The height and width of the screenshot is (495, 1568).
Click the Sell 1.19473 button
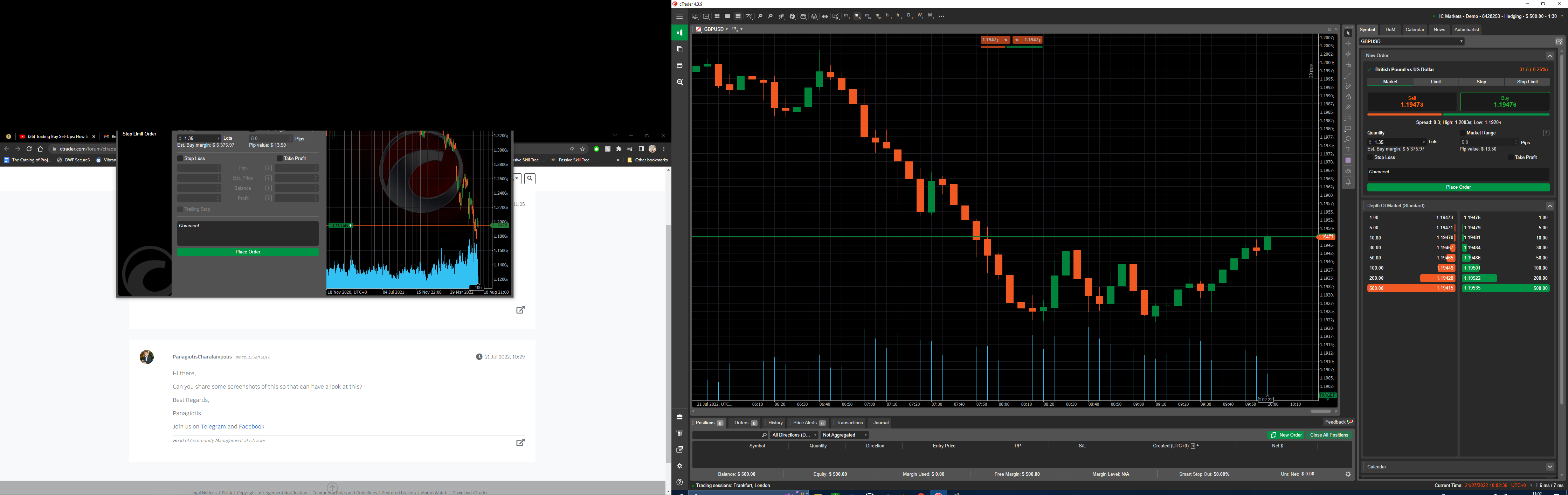tap(1412, 102)
